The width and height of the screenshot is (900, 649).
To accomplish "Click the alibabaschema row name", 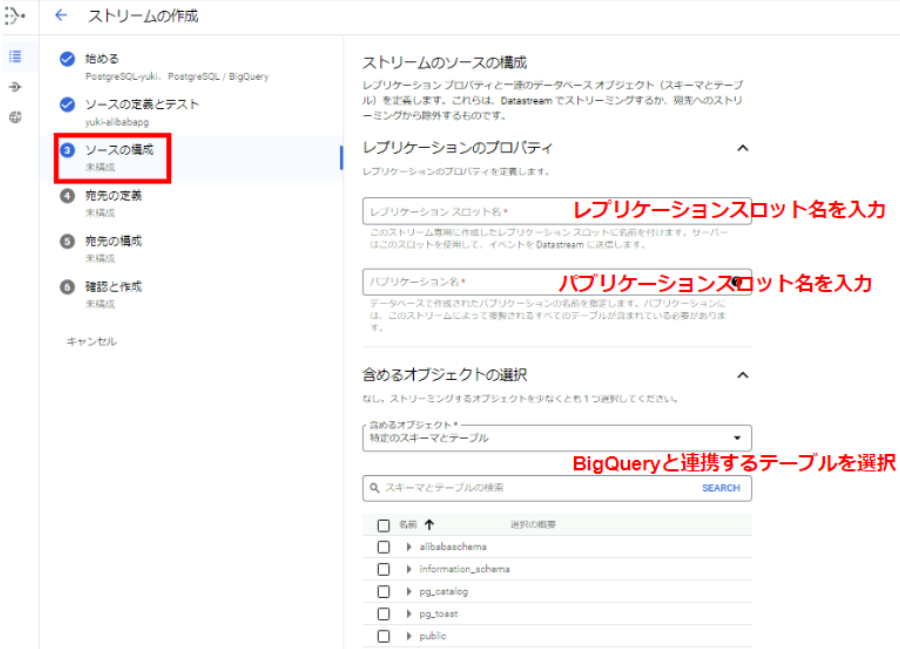I will (x=453, y=547).
